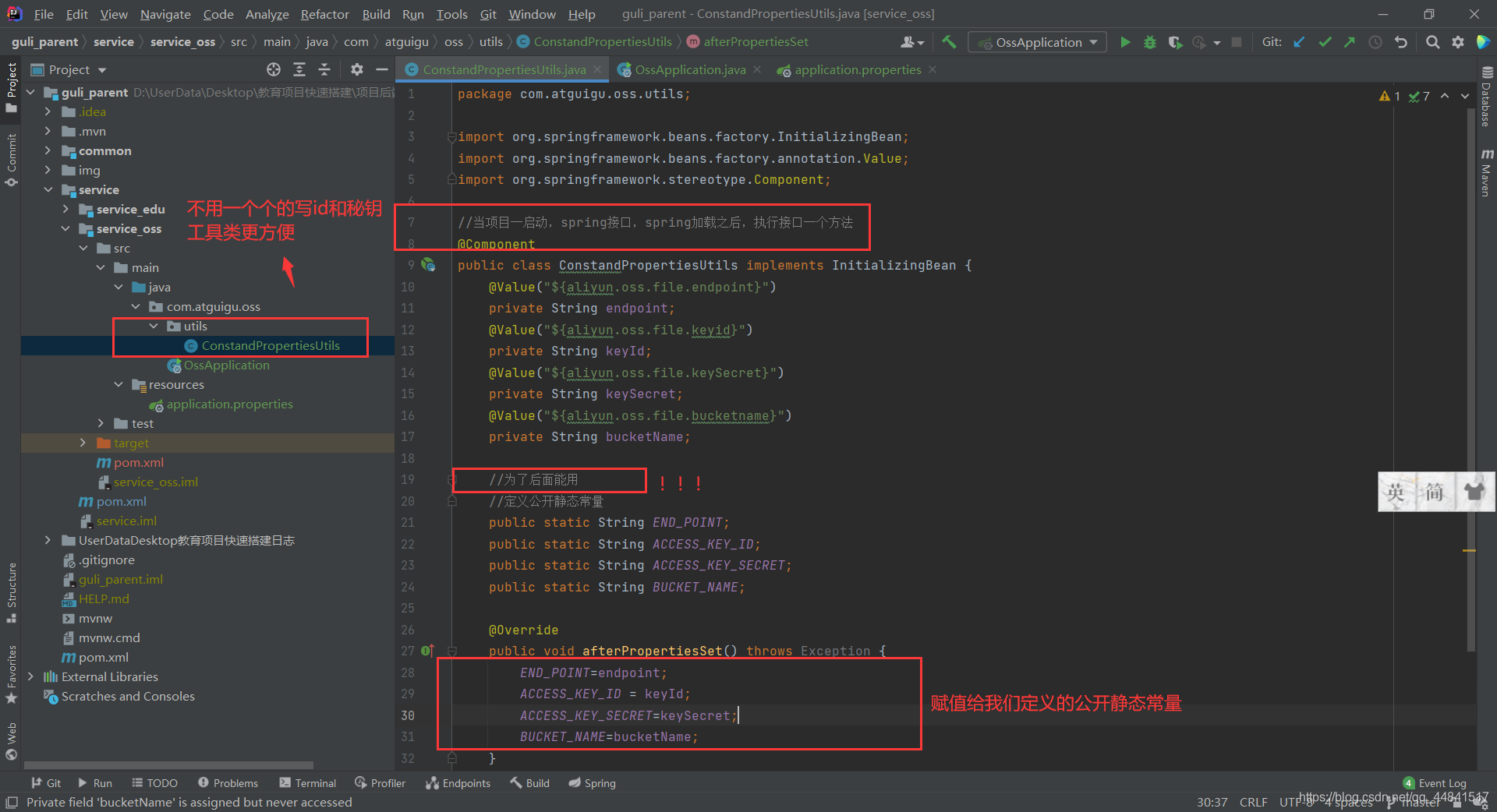
Task: Build project using the hammer icon
Action: coord(949,42)
